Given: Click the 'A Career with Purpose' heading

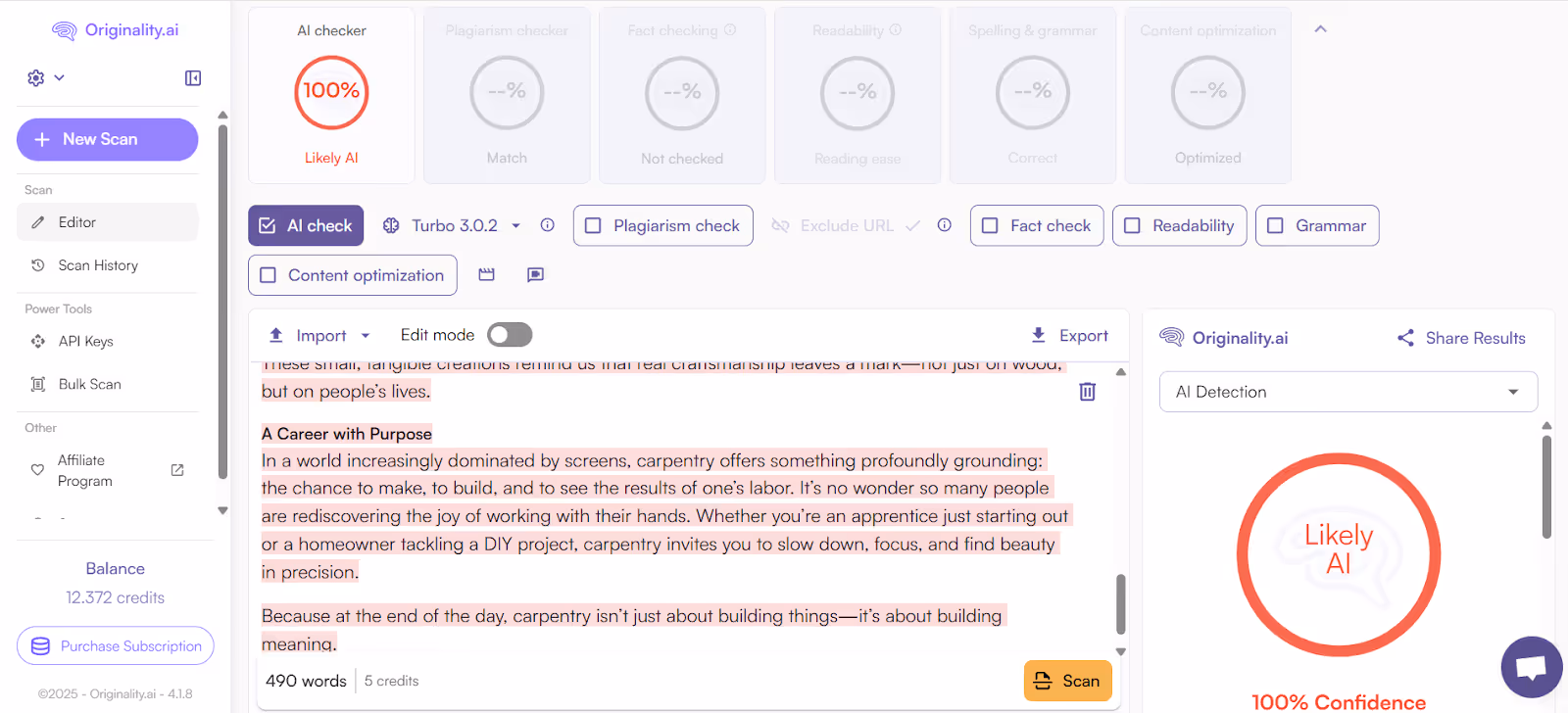Looking at the screenshot, I should (347, 434).
